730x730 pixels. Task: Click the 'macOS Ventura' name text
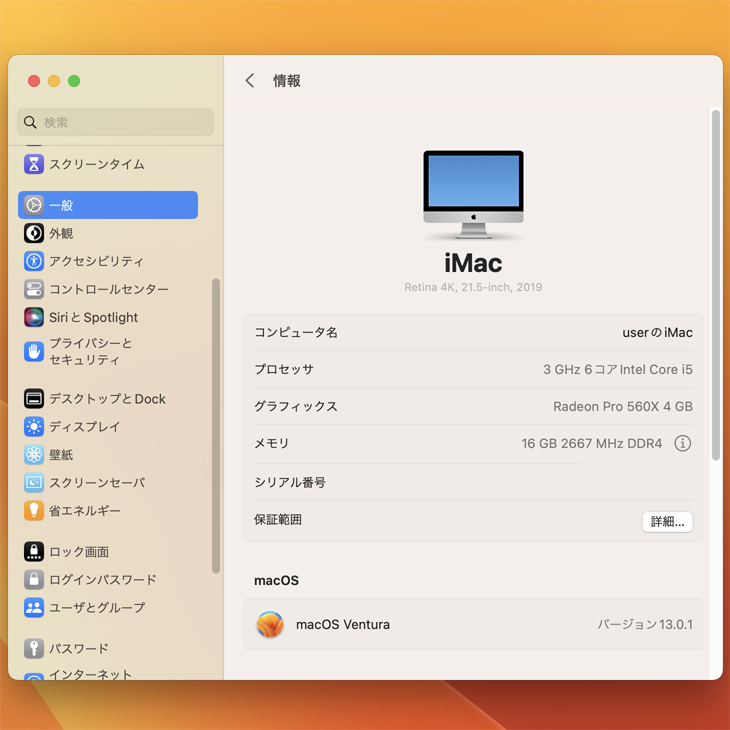click(343, 624)
